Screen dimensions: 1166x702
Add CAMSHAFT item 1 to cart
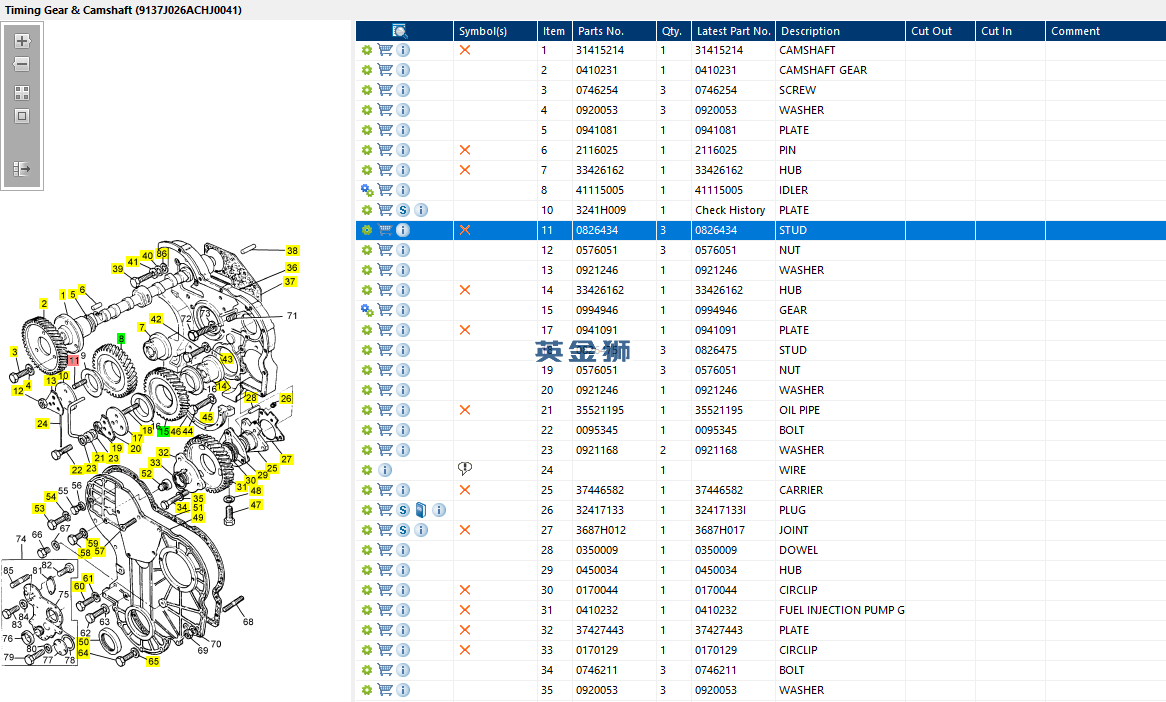pyautogui.click(x=385, y=50)
